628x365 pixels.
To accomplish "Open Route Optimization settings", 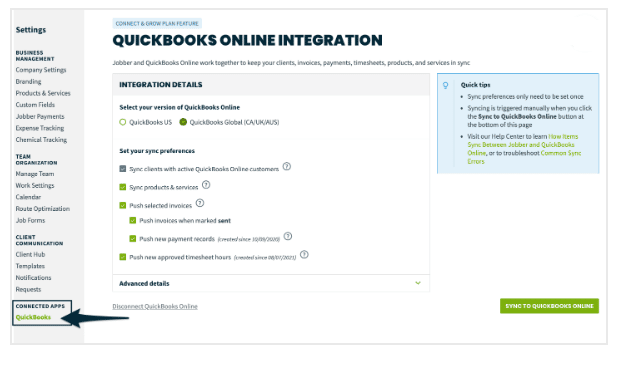I will (x=42, y=209).
